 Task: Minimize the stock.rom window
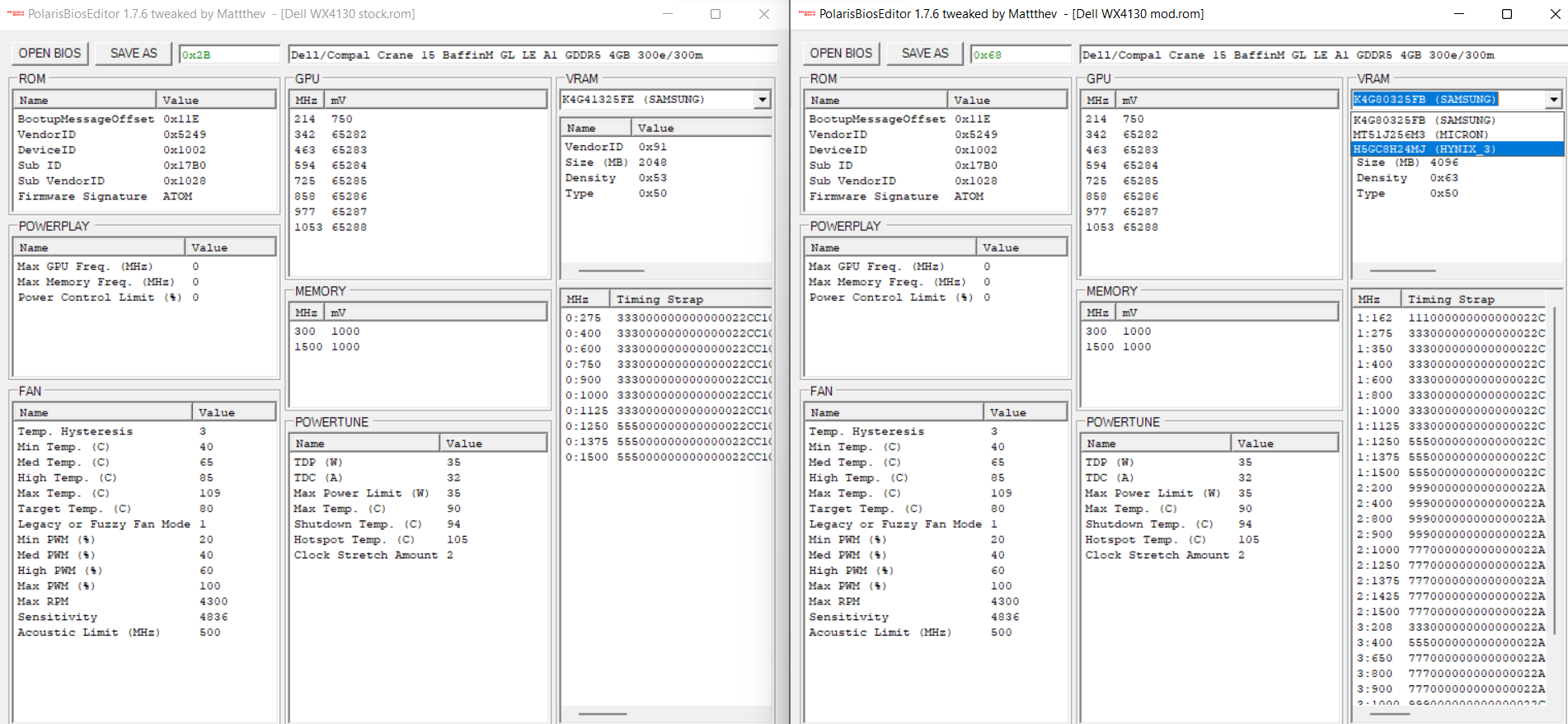coord(668,14)
